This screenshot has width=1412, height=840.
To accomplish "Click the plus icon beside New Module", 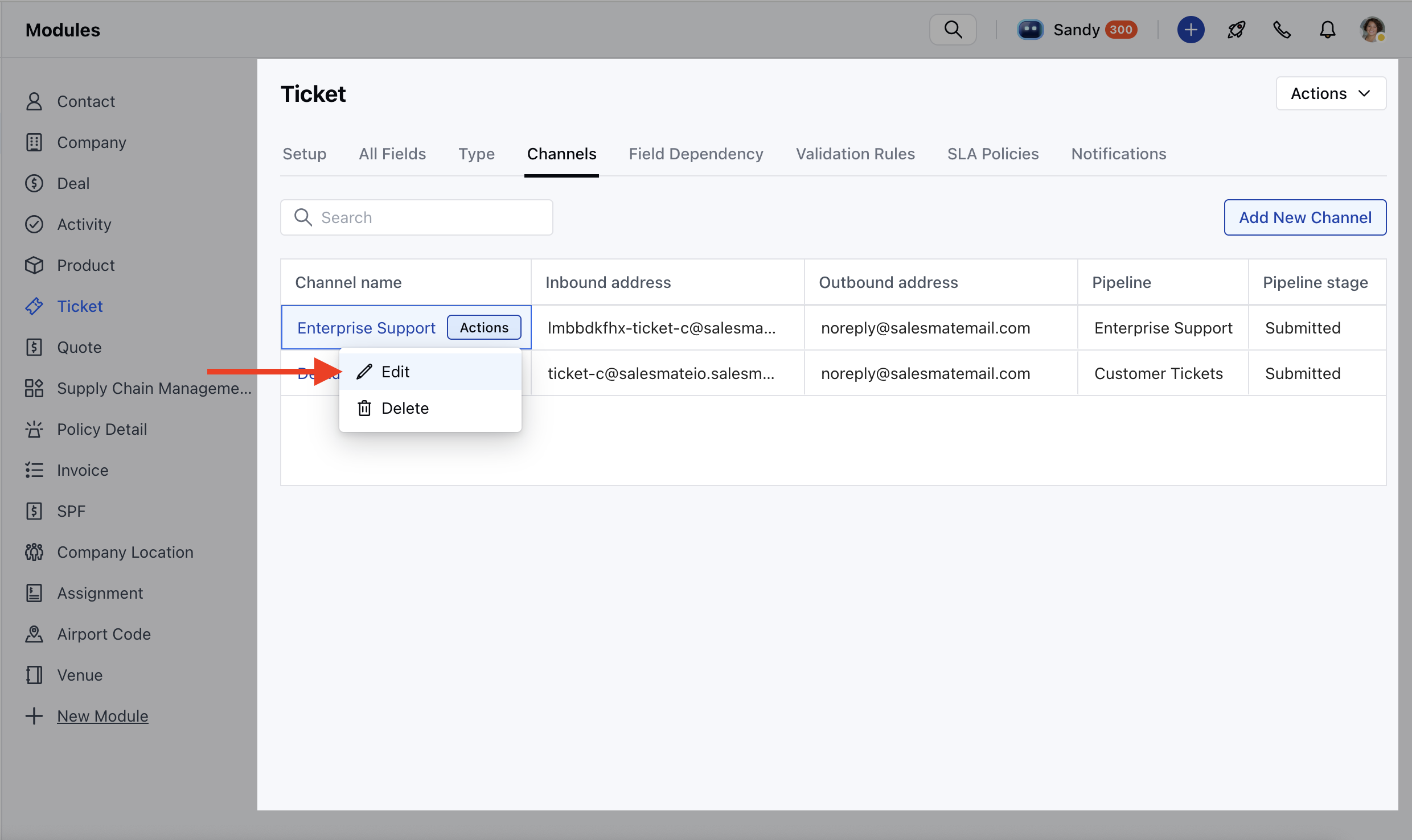I will [x=34, y=716].
